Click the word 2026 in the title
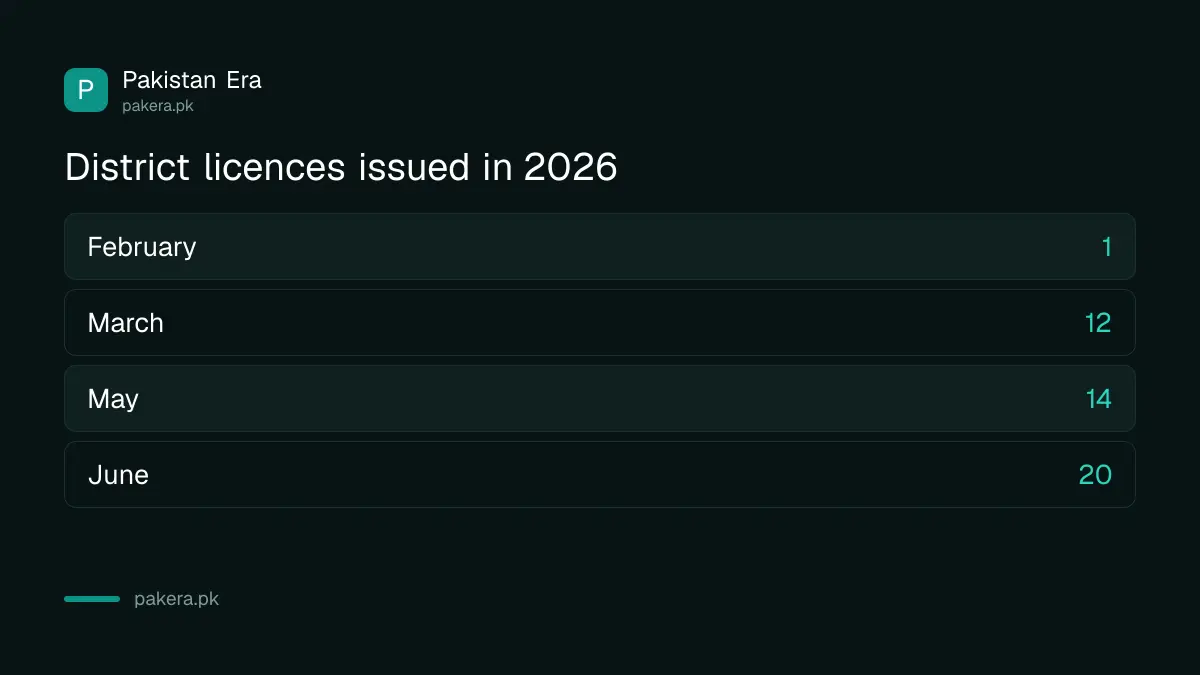This screenshot has height=675, width=1200. (x=571, y=167)
